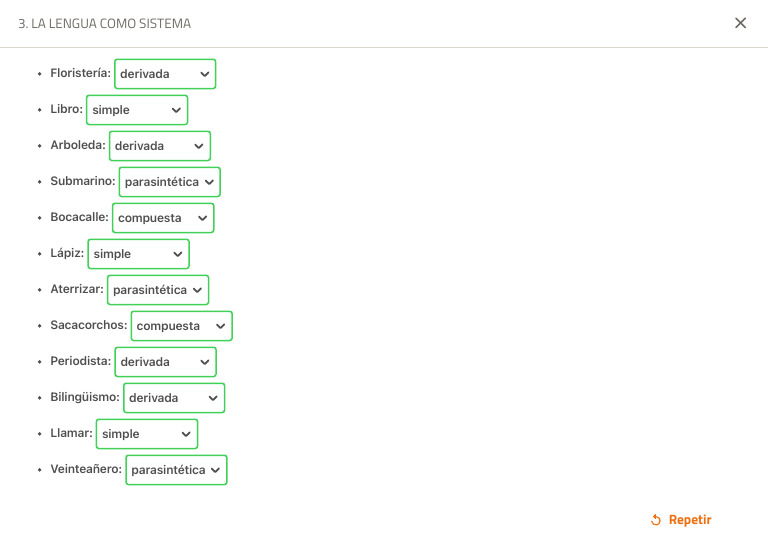Close the La lengua como sistema dialog
Viewport: 768px width, 546px height.
pos(740,23)
